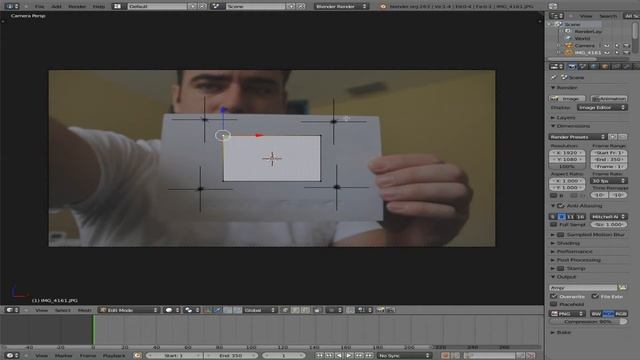This screenshot has width=640, height=360.
Task: Click play reverse animation button
Action: pos(339,356)
